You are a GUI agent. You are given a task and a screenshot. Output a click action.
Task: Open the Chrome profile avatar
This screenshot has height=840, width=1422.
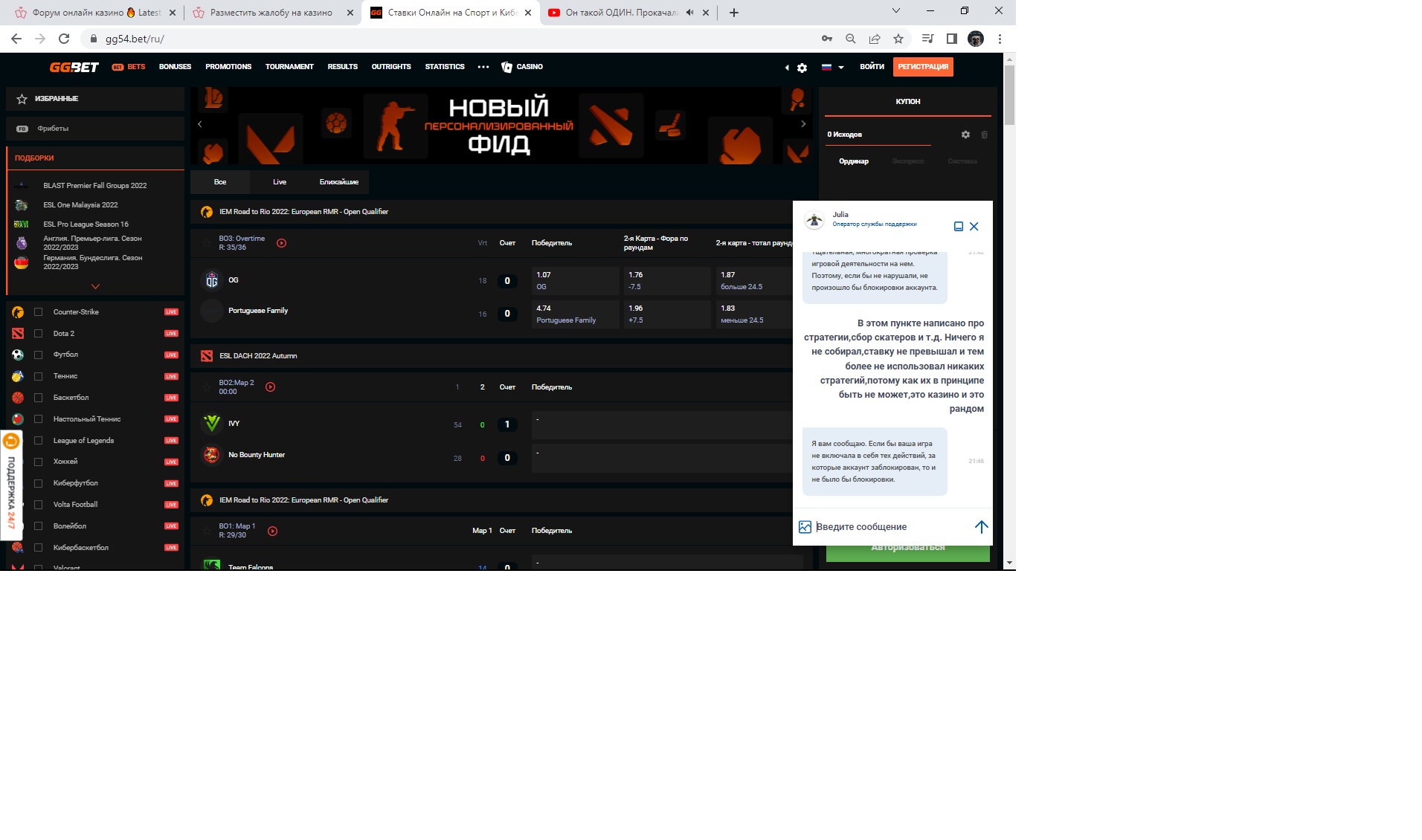(976, 39)
